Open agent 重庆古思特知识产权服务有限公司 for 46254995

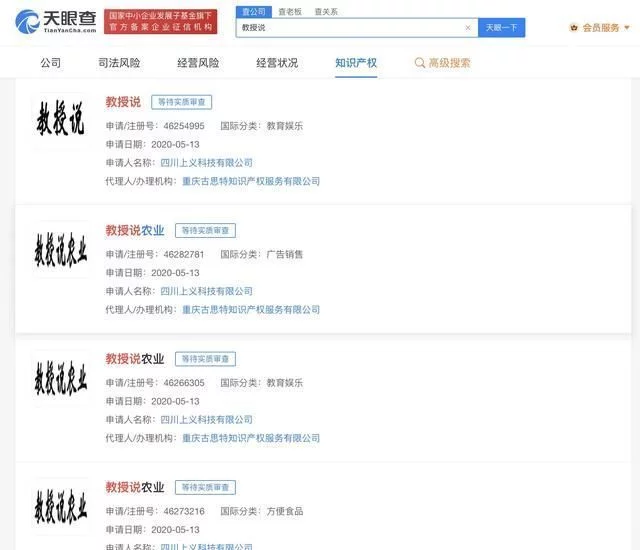[x=251, y=181]
